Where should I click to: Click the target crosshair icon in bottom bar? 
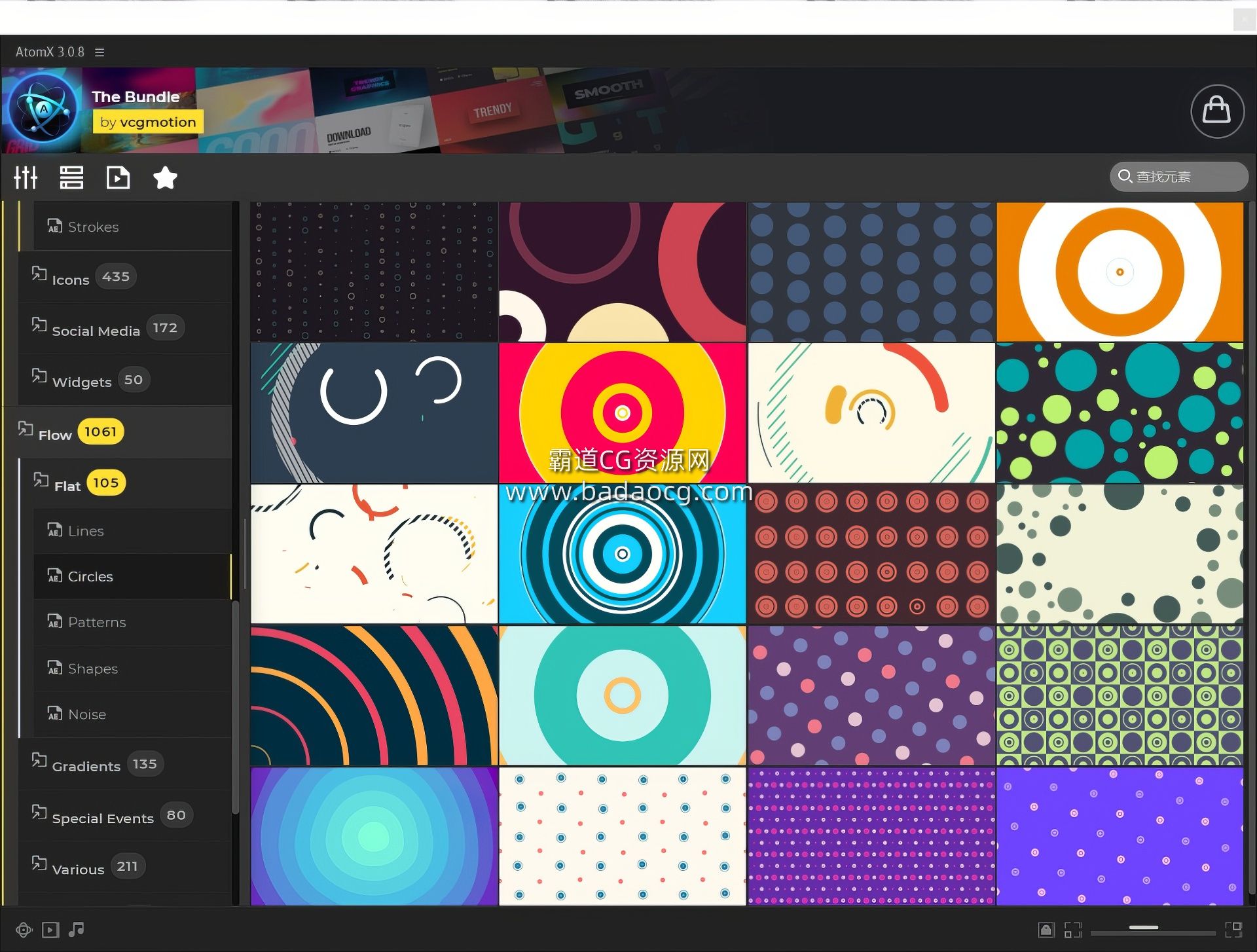click(x=24, y=930)
